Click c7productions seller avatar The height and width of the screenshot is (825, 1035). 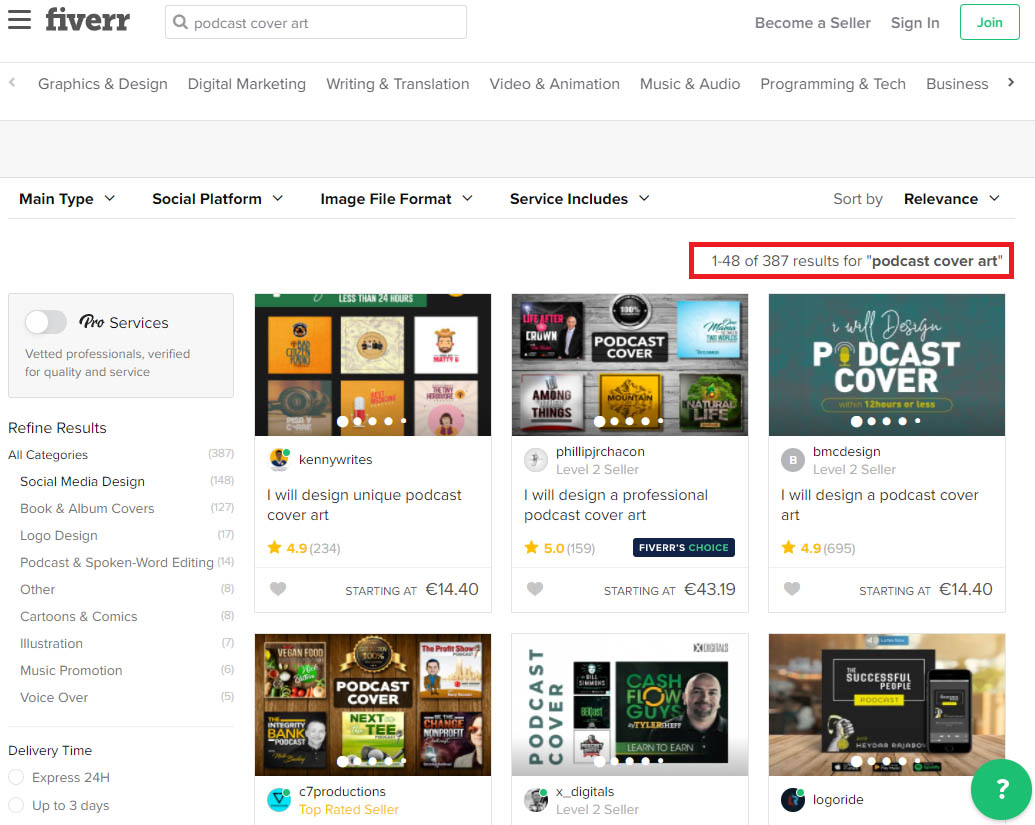coord(279,800)
